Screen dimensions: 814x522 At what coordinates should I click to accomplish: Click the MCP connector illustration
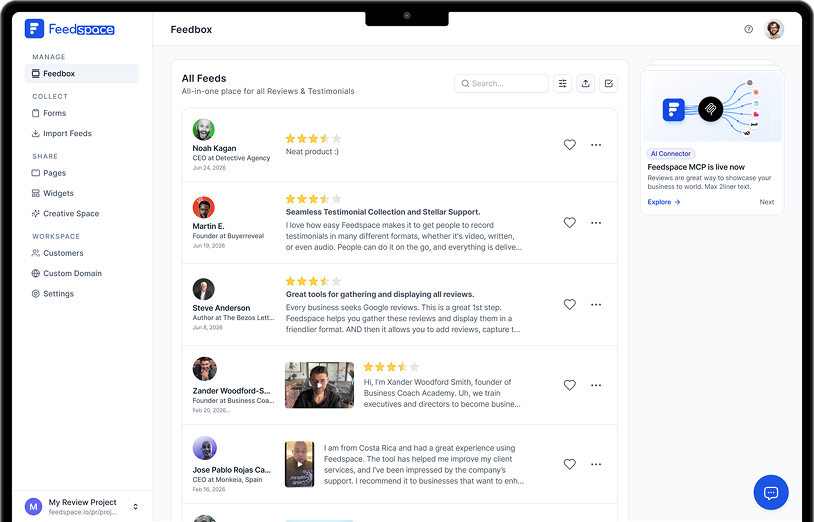tap(712, 107)
